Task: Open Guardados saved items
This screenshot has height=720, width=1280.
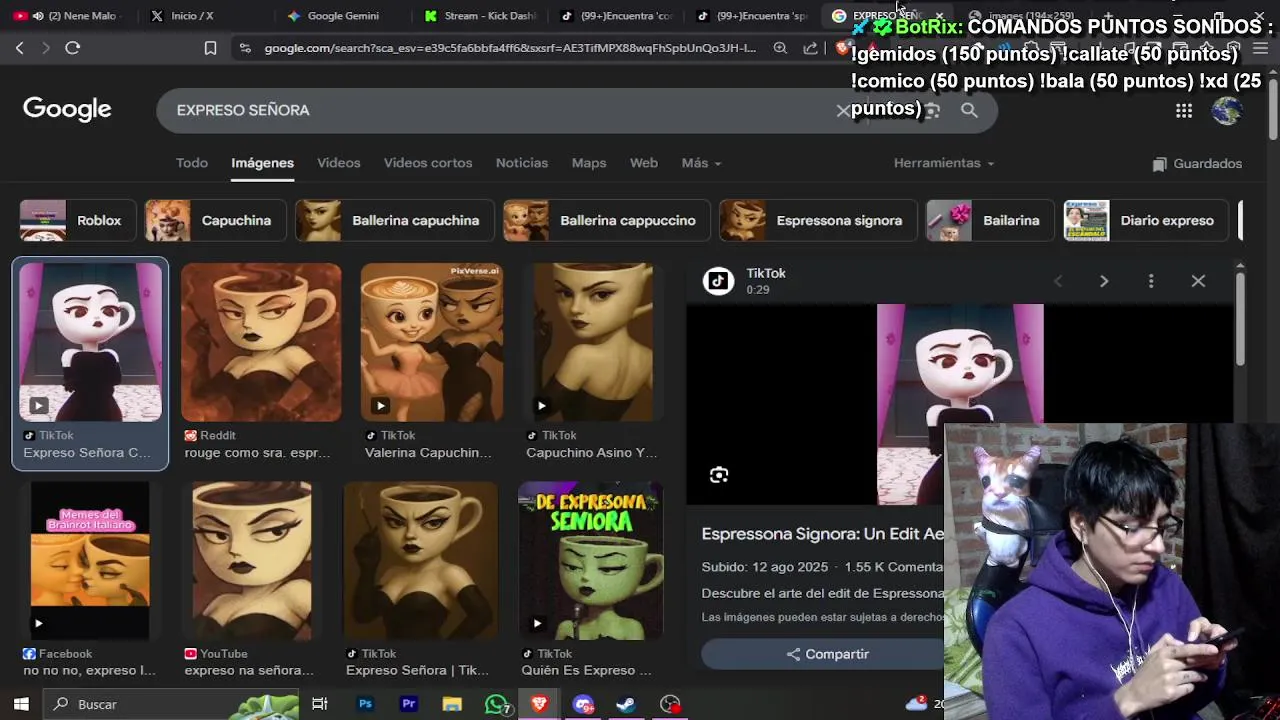Action: coord(1197,163)
